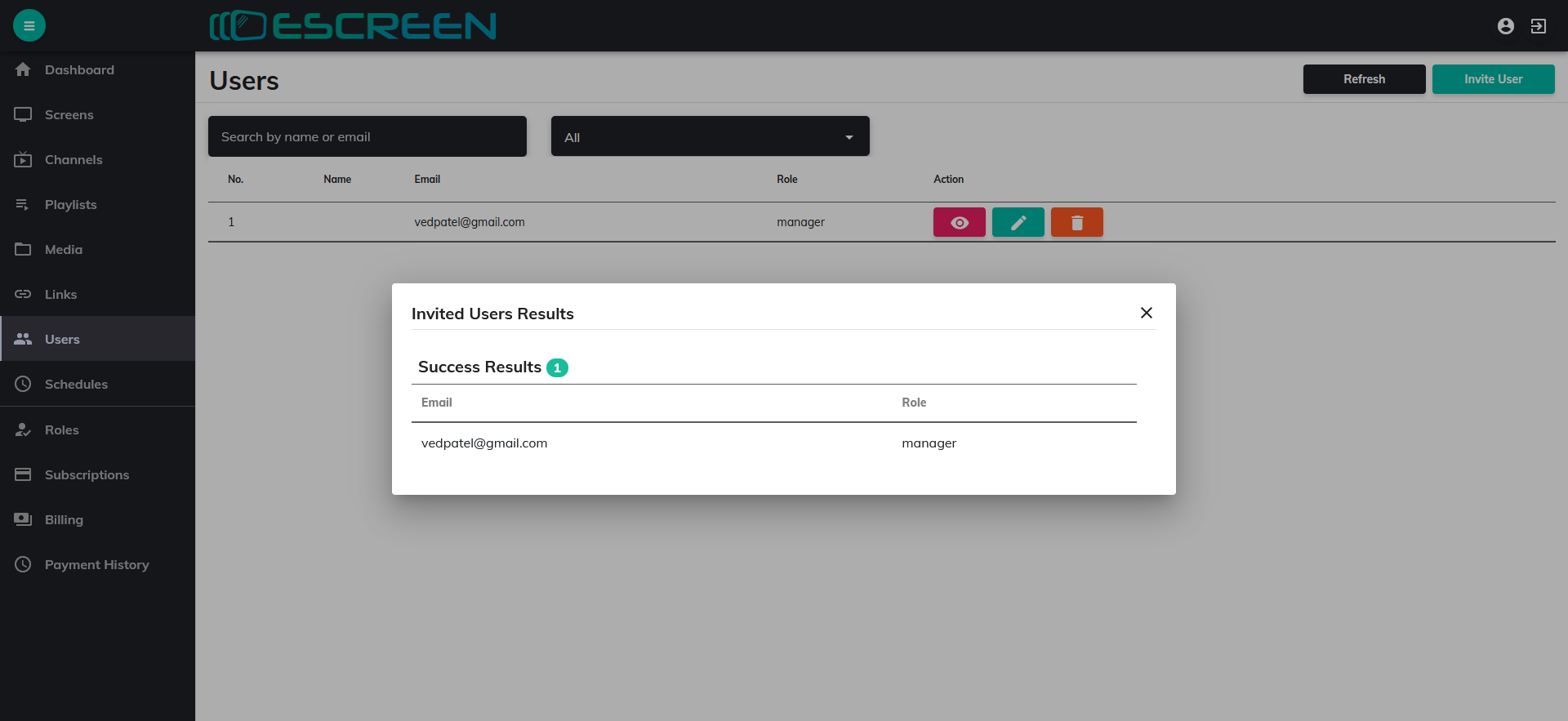Screen dimensions: 1568x721
Task: Close the Invited Users Results dialog
Action: [1146, 313]
